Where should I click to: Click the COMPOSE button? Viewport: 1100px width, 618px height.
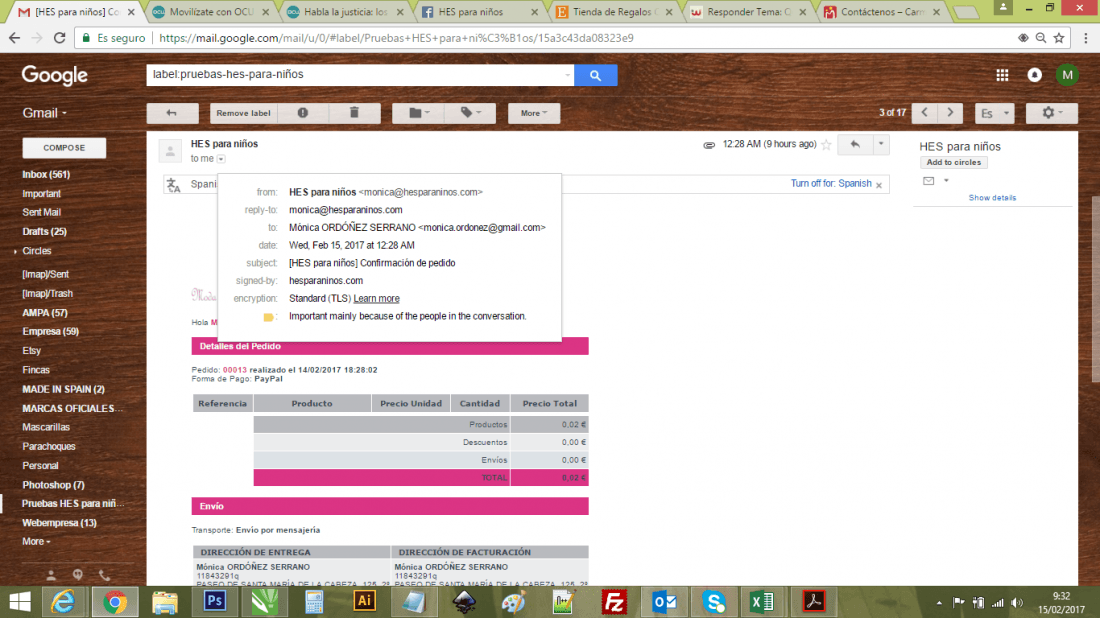pyautogui.click(x=64, y=148)
